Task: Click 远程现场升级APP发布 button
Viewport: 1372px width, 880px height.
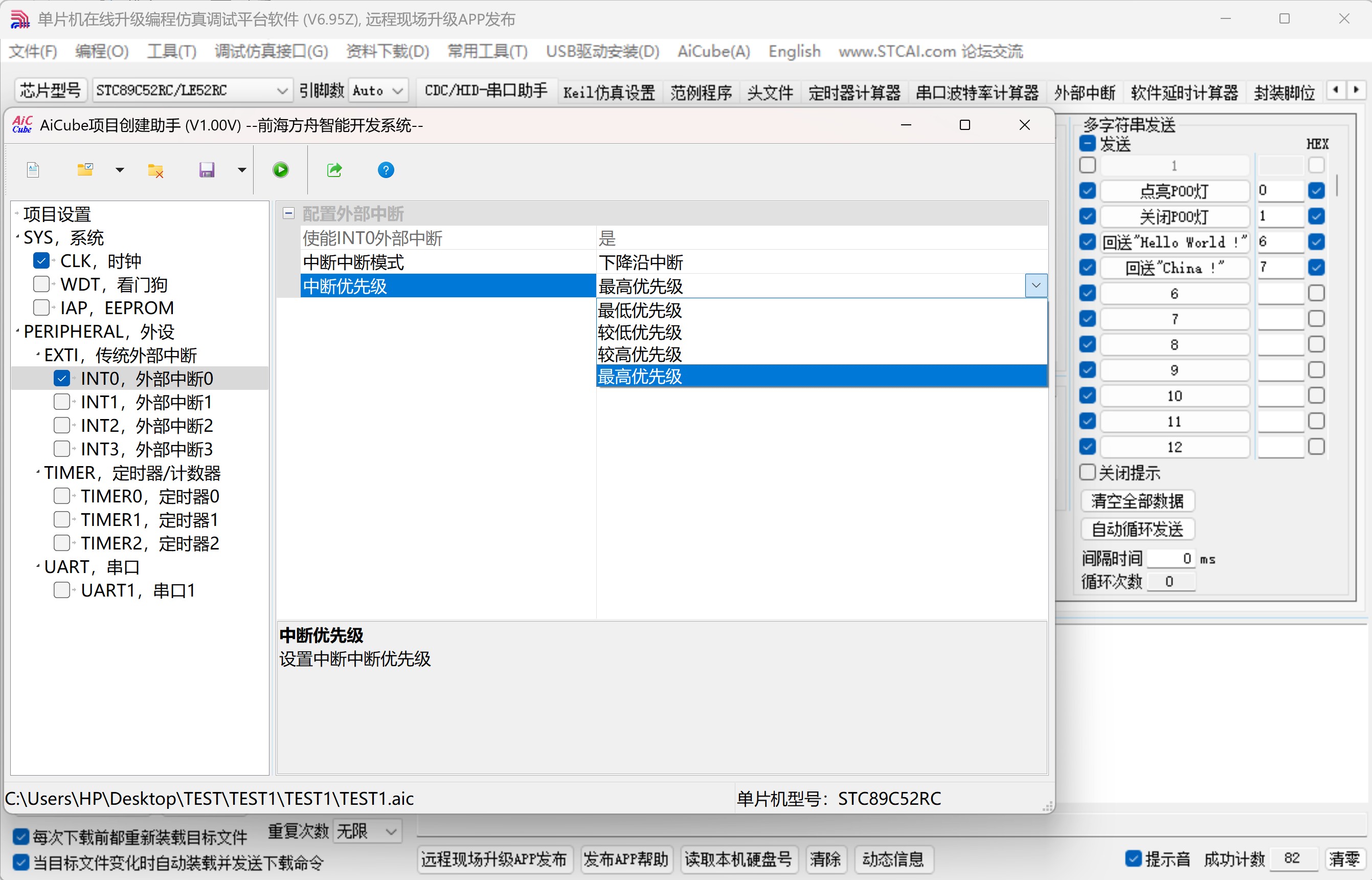Action: (494, 859)
